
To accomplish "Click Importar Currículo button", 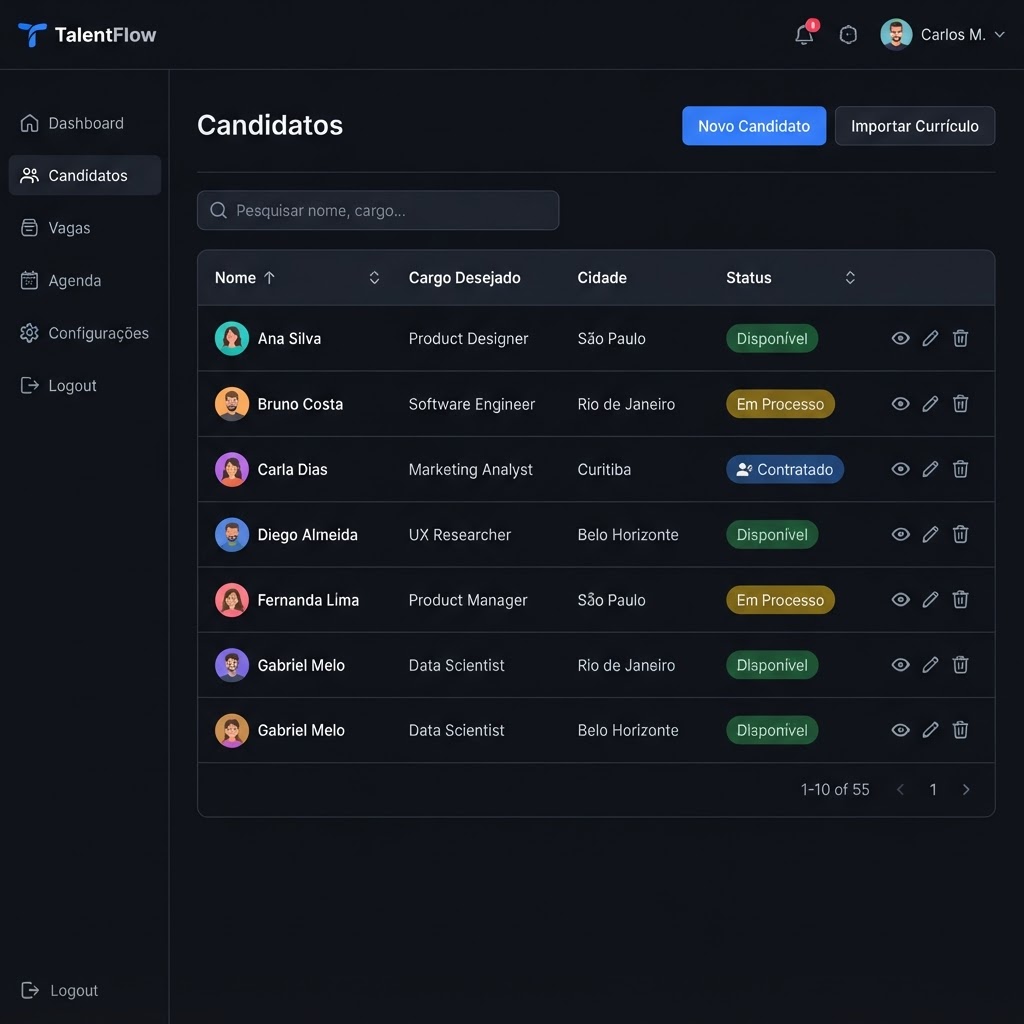I will 914,126.
